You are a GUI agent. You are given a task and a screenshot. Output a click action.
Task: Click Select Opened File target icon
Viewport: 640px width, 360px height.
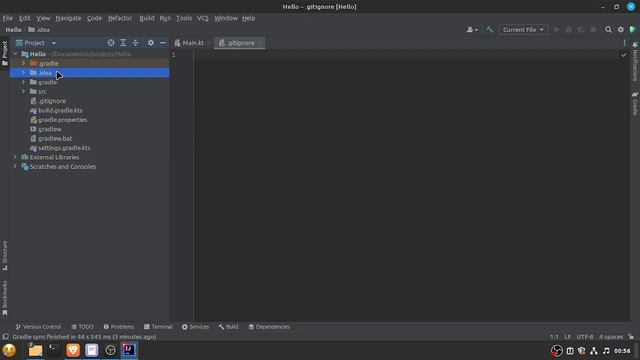point(111,42)
